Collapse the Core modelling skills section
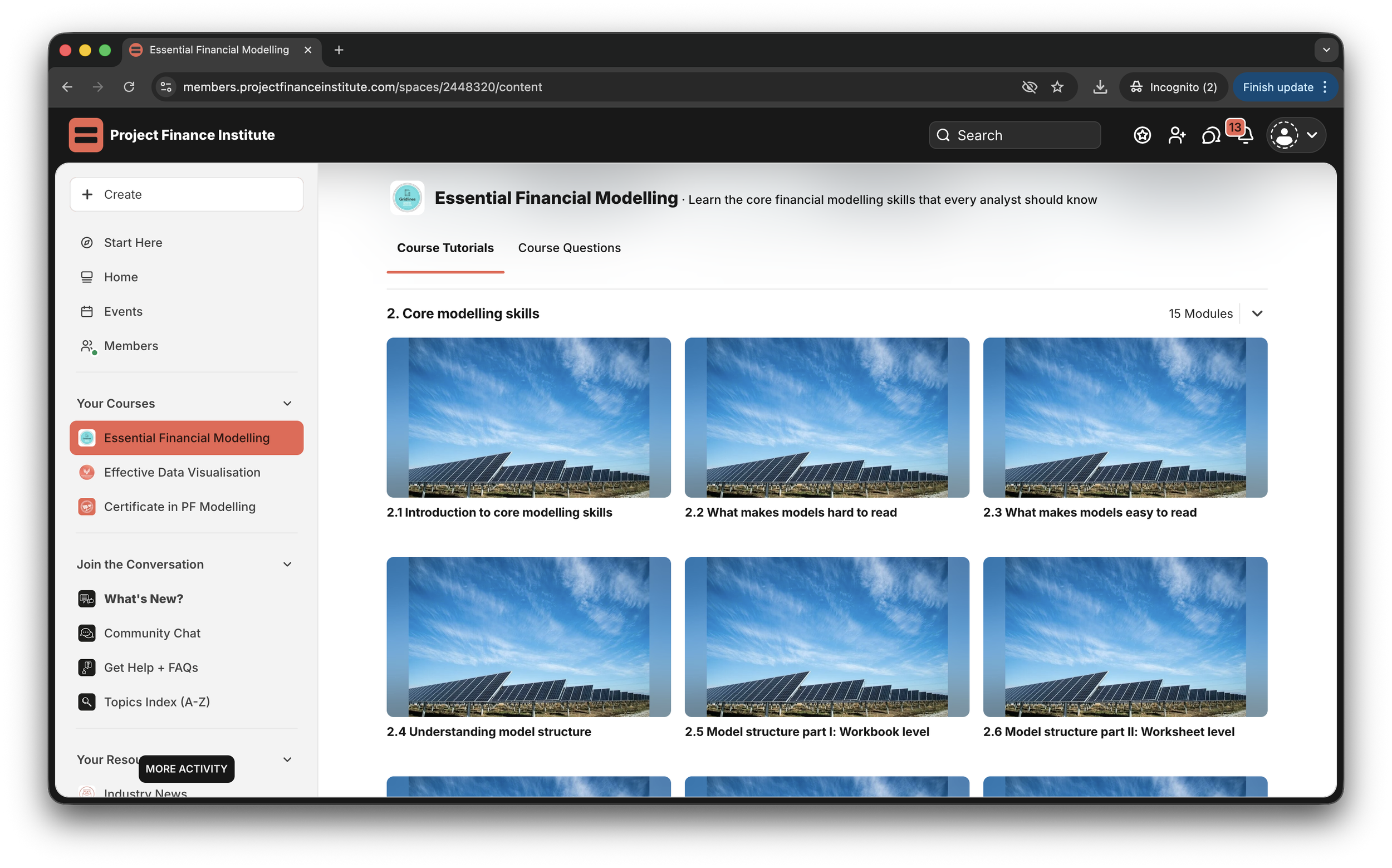This screenshot has height=868, width=1392. coord(1257,313)
